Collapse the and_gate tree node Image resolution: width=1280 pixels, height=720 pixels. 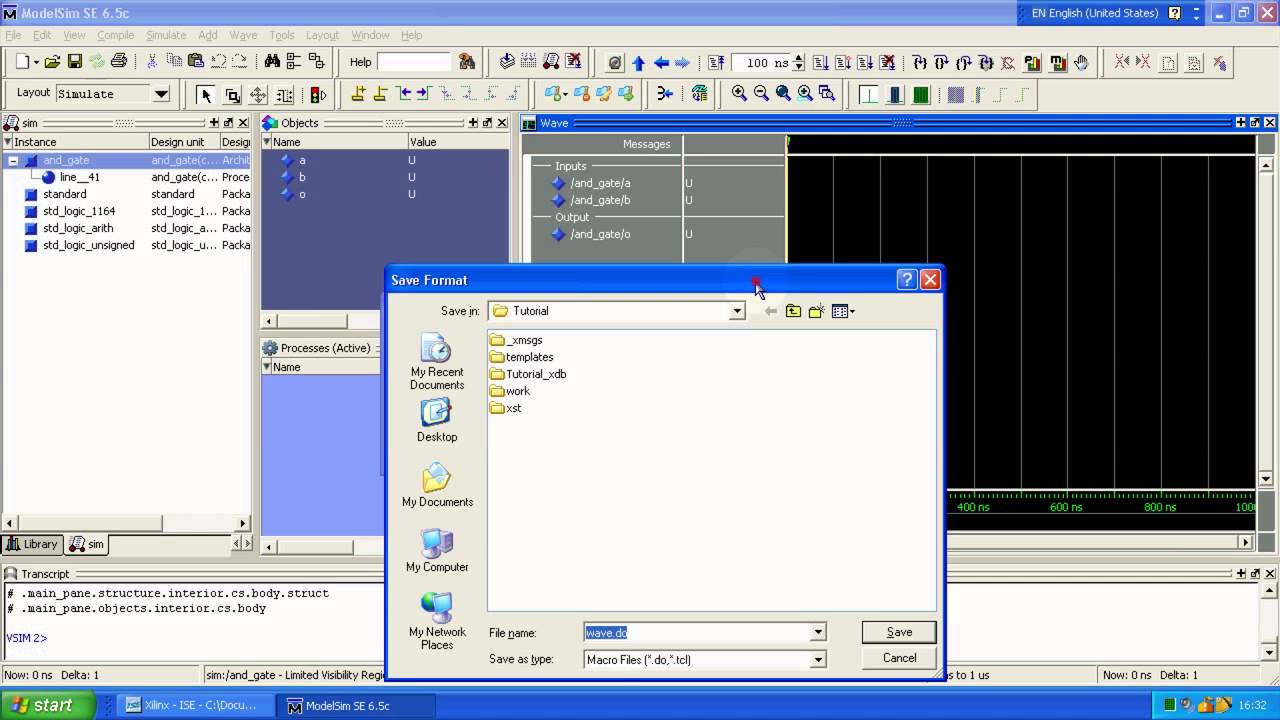point(13,160)
